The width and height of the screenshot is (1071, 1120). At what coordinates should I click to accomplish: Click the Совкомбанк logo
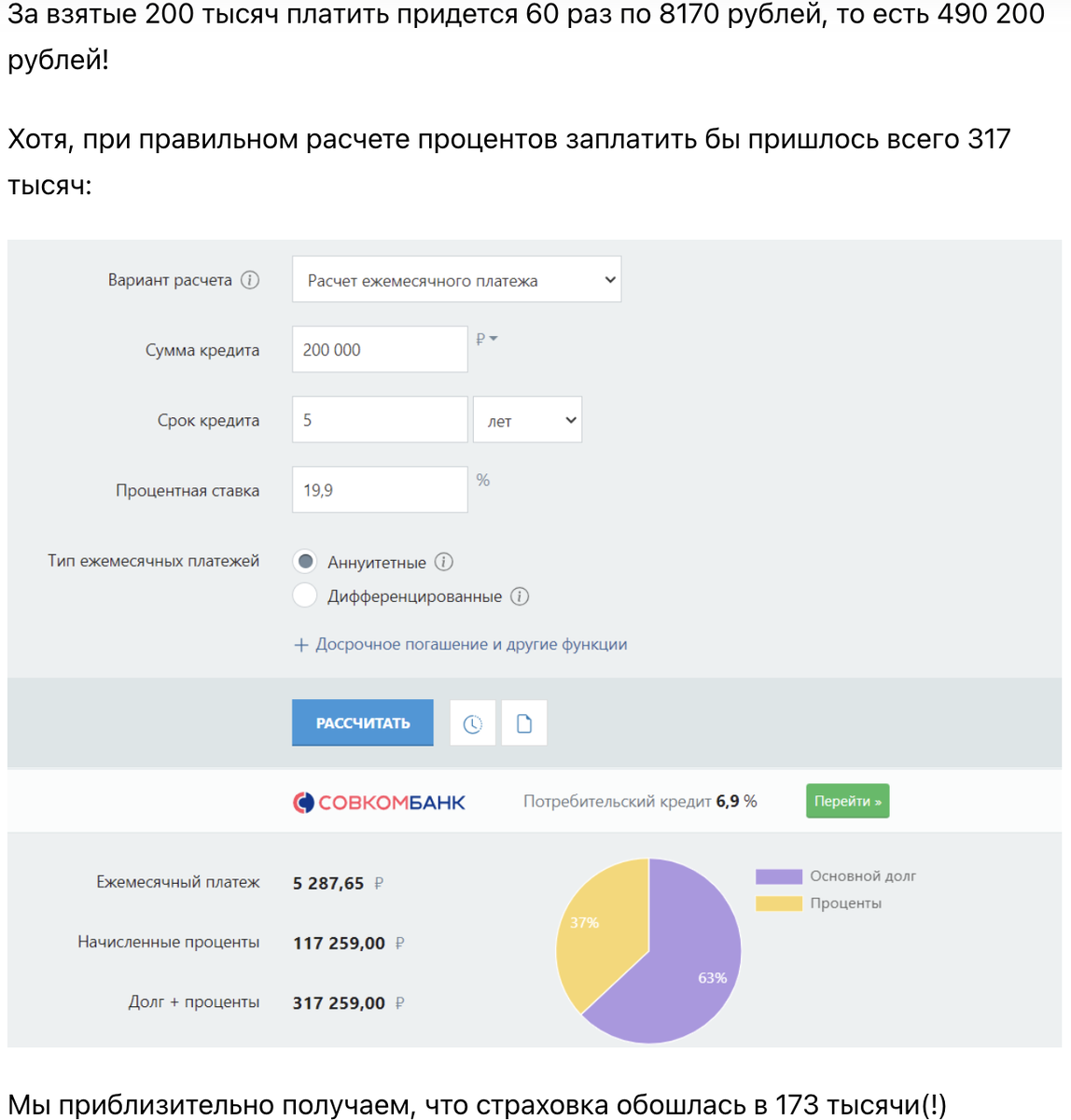(379, 801)
